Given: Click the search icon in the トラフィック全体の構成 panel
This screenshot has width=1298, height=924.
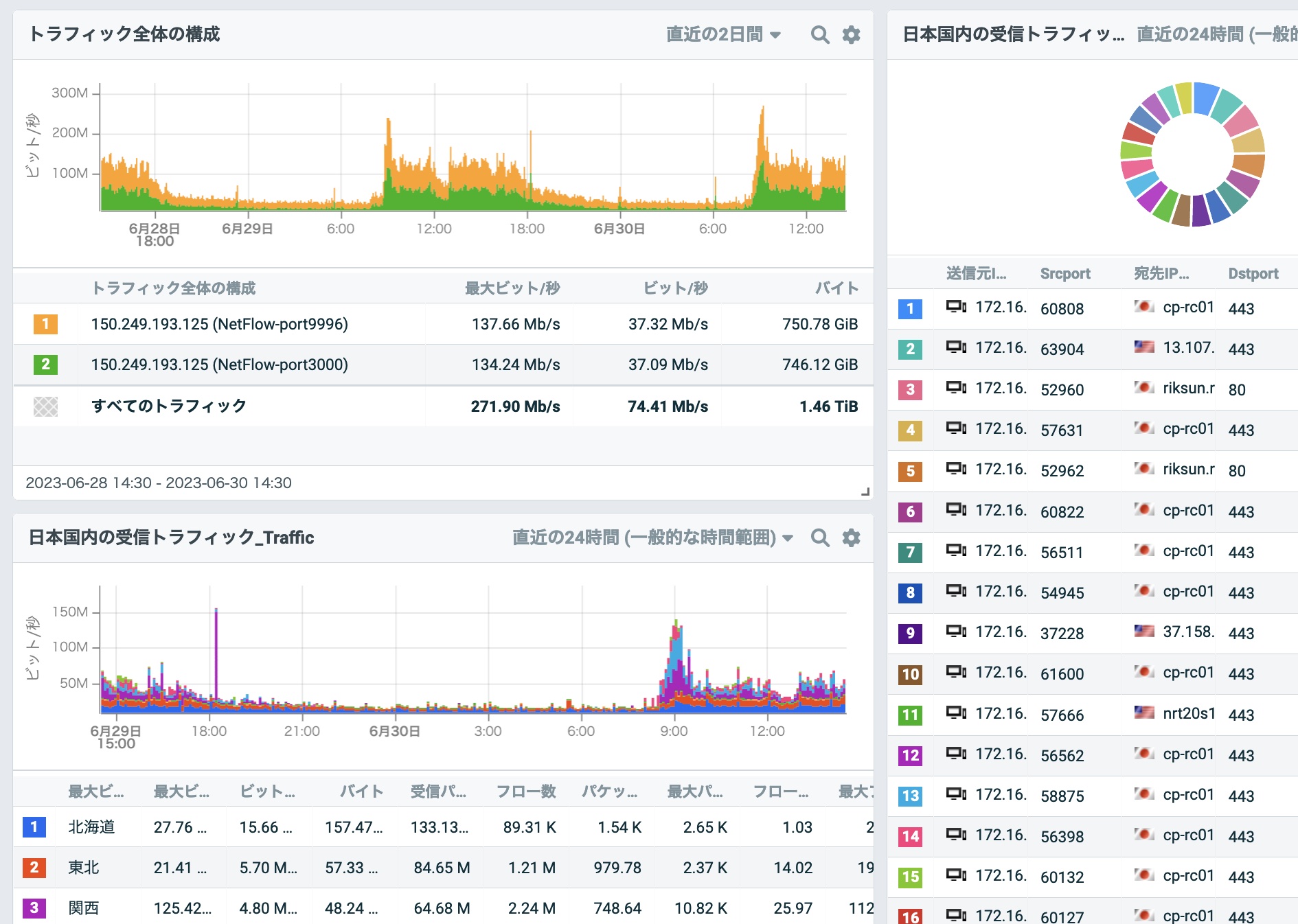Looking at the screenshot, I should 819,35.
